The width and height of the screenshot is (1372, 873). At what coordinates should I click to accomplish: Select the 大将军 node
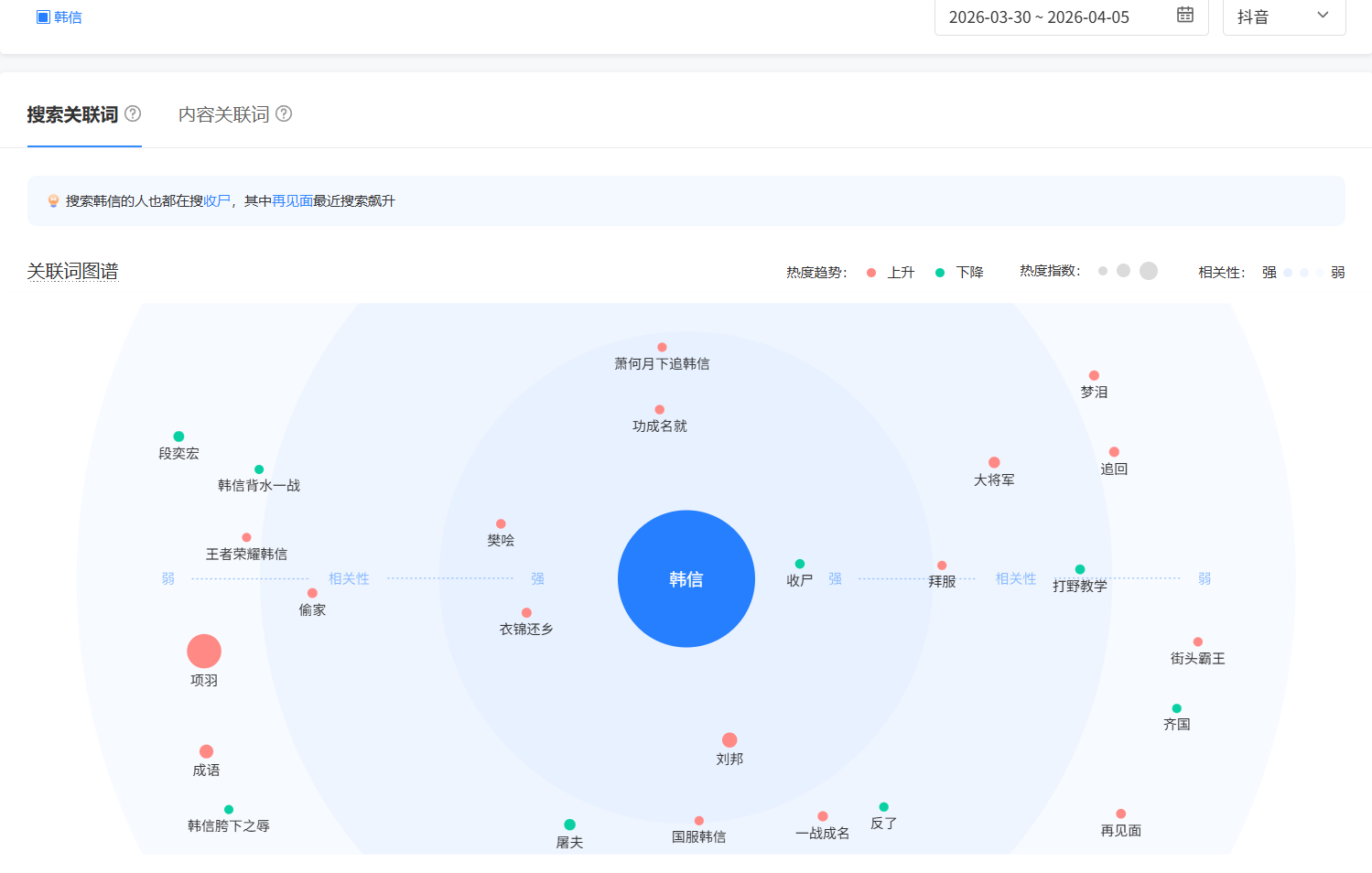[994, 463]
